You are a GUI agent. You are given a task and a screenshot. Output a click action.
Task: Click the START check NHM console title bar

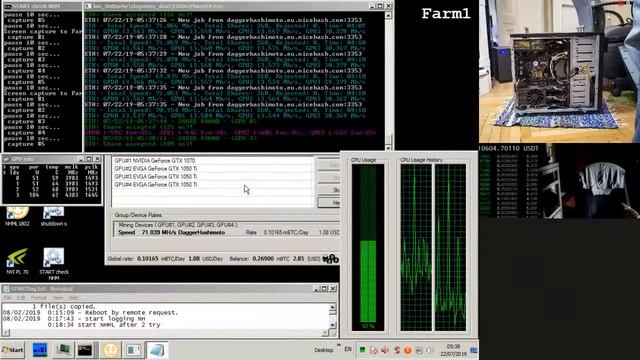click(x=41, y=6)
